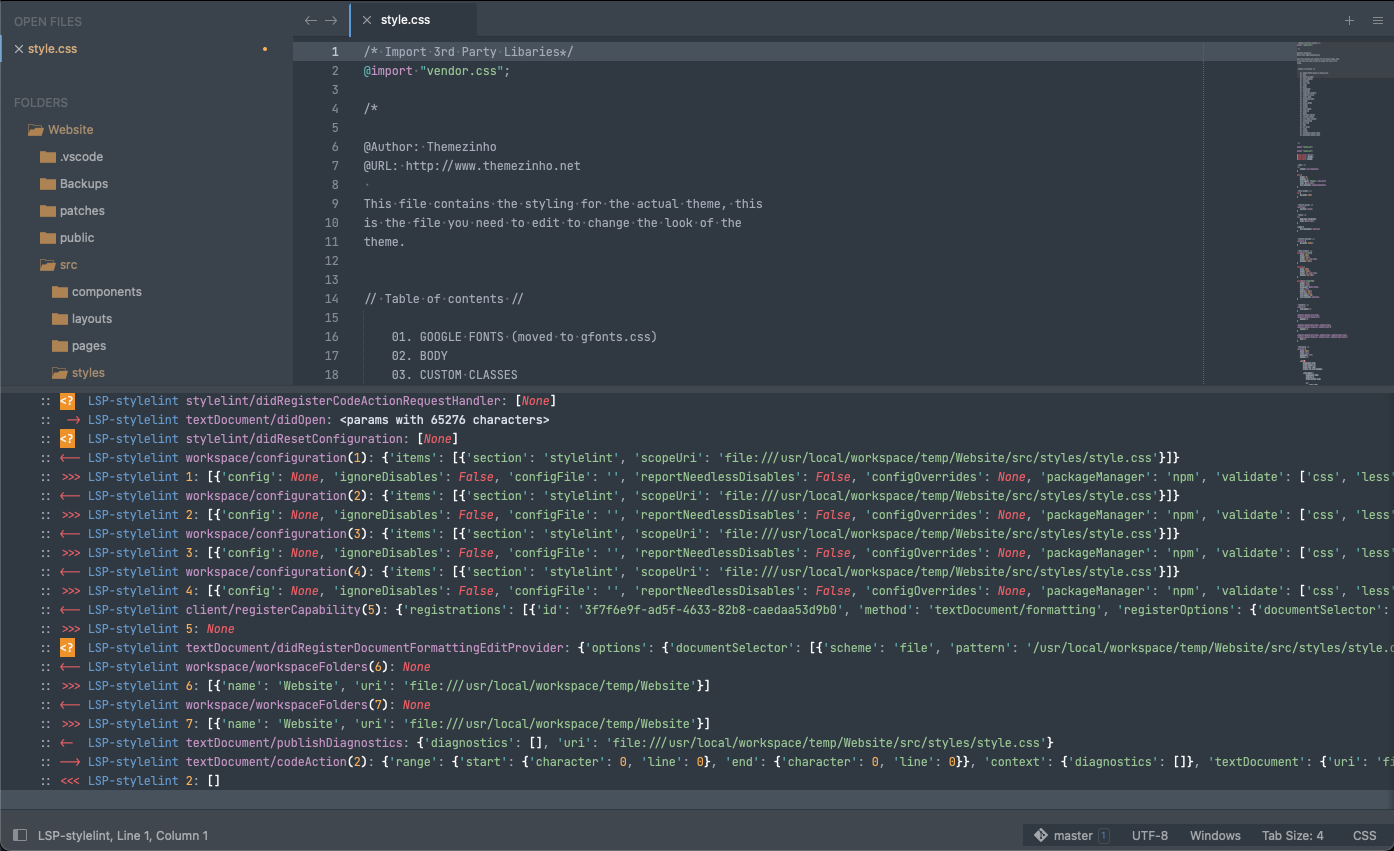
Task: Click the styles folder icon
Action: pos(59,373)
